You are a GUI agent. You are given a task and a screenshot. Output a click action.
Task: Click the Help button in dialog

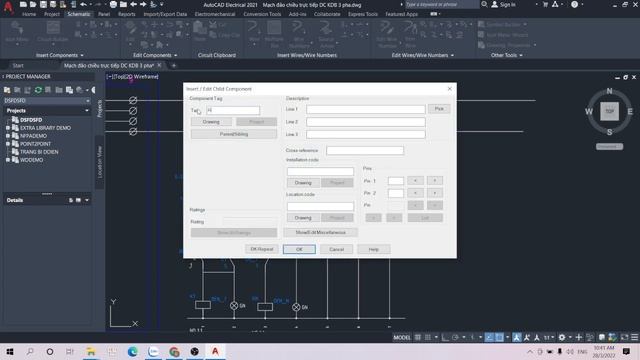pyautogui.click(x=374, y=249)
